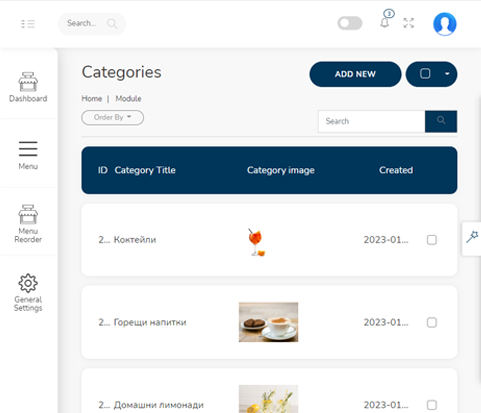
Task: Focus the categories Search input field
Action: tap(372, 121)
